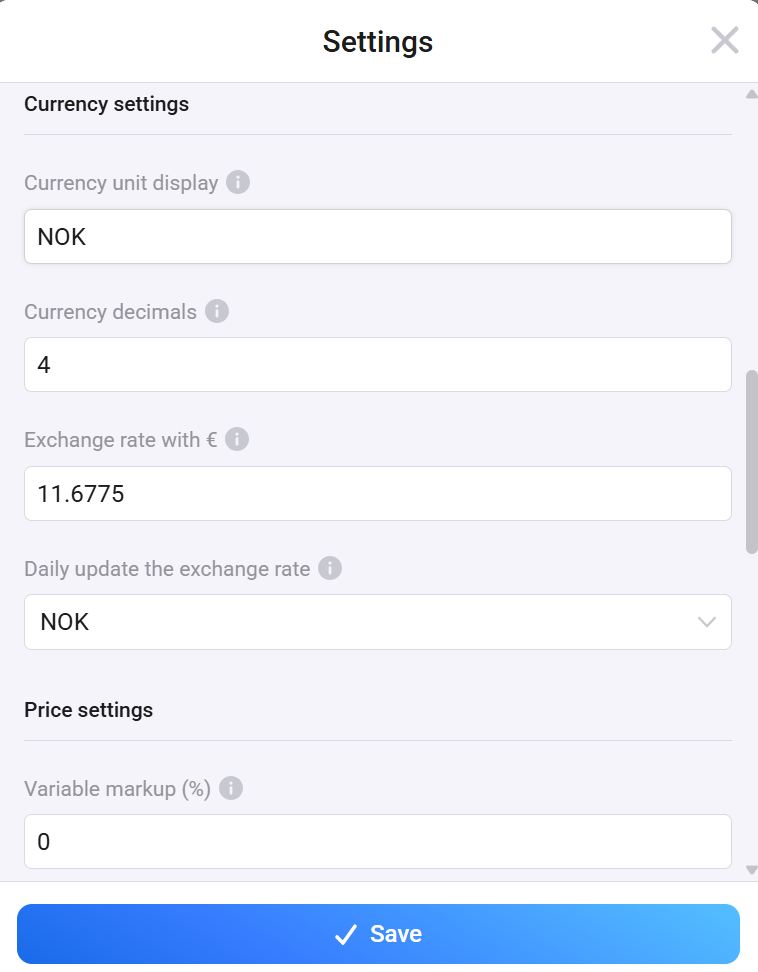Click the dropdown chevron arrow for NOK
The width and height of the screenshot is (758, 972).
click(707, 622)
